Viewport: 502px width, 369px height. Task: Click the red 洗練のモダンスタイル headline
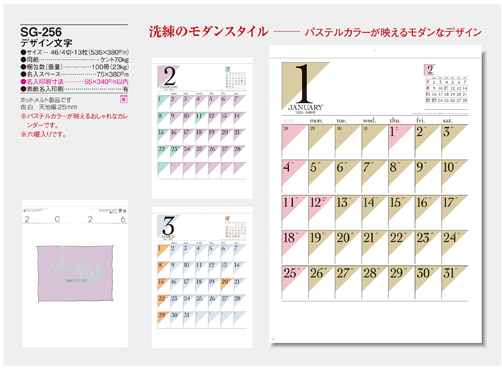tap(209, 32)
